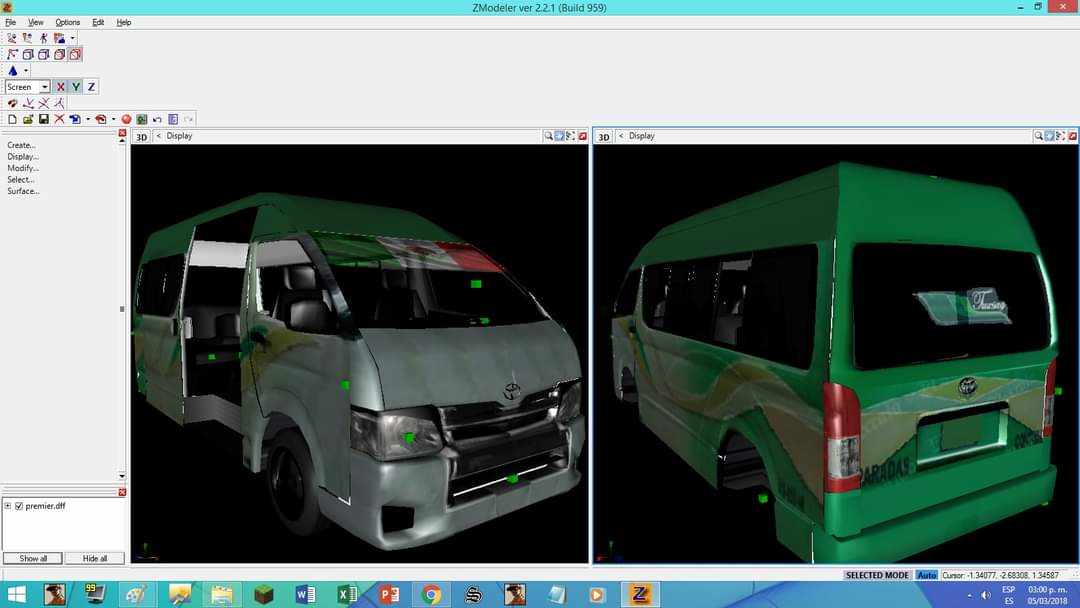1080x608 pixels.
Task: Open the Edit menu
Action: [x=98, y=22]
